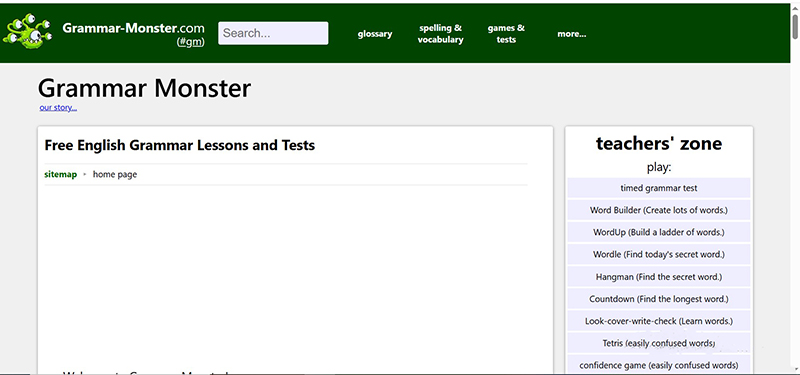Click 'home page' breadcrumb text
Viewport: 800px width, 375px height.
pos(115,174)
